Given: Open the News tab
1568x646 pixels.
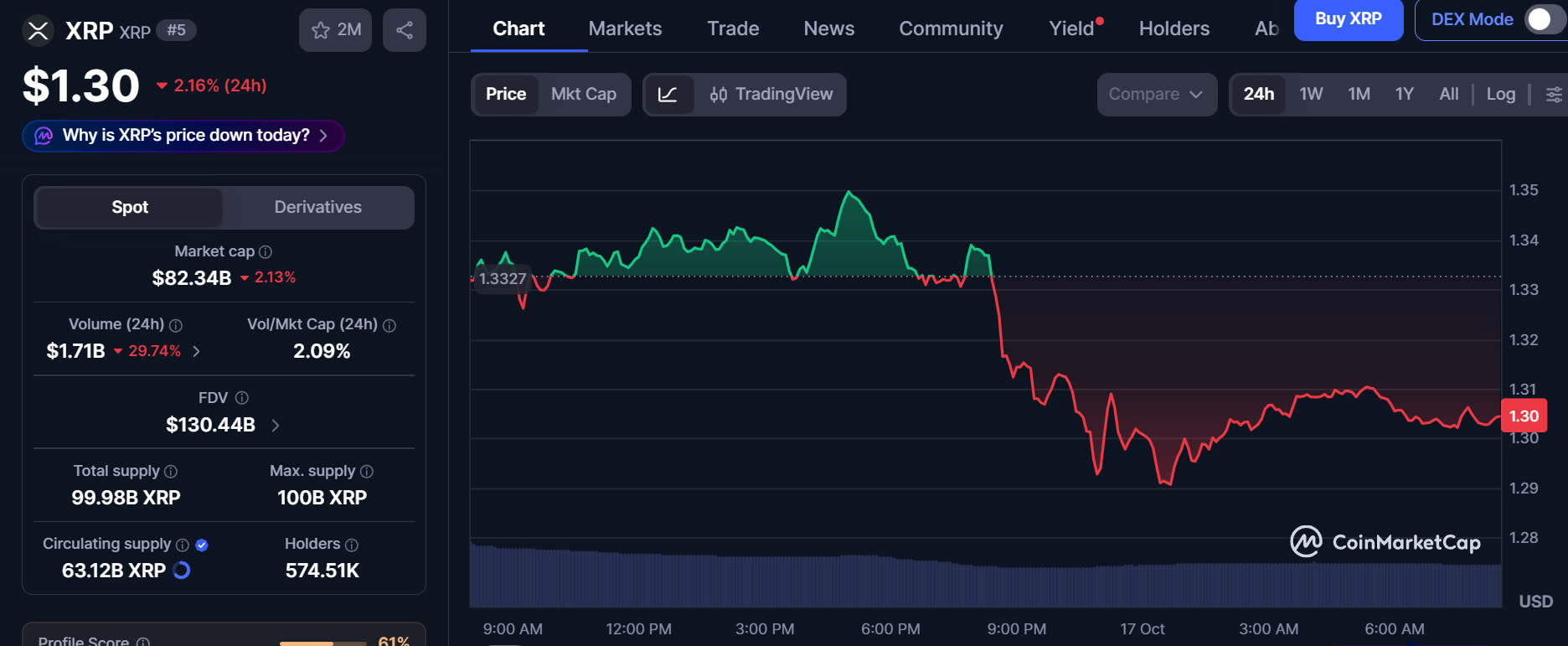Looking at the screenshot, I should [x=829, y=28].
